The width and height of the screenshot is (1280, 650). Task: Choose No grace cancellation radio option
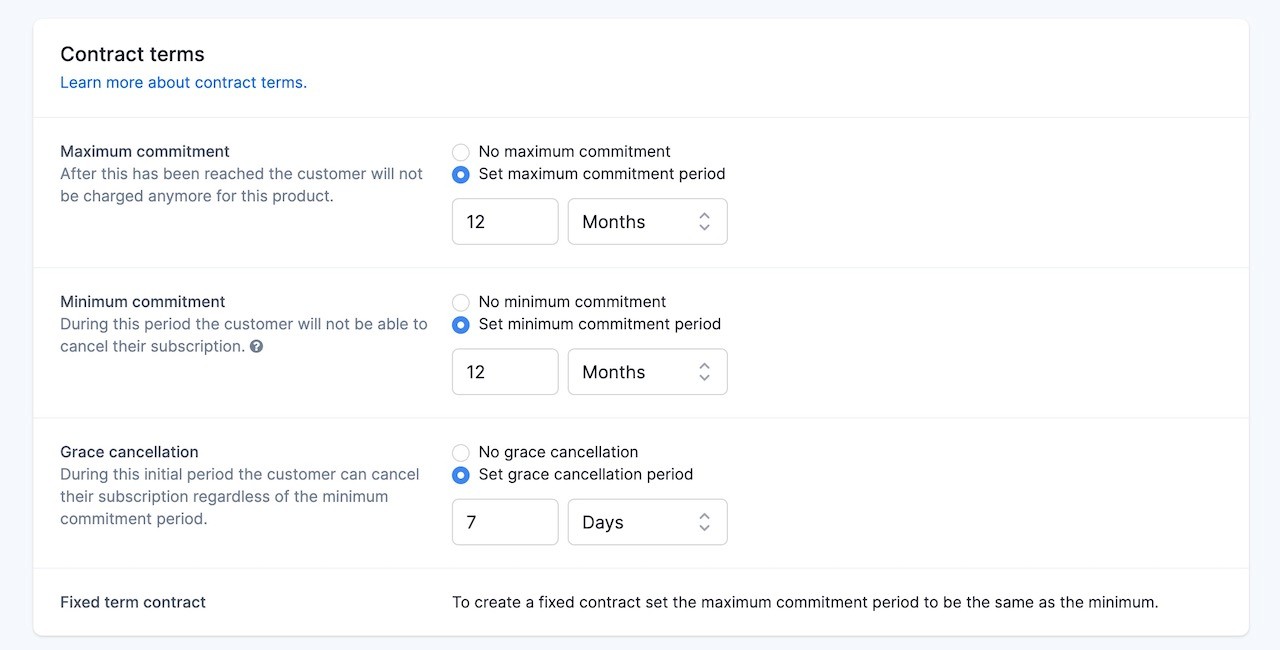coord(461,452)
